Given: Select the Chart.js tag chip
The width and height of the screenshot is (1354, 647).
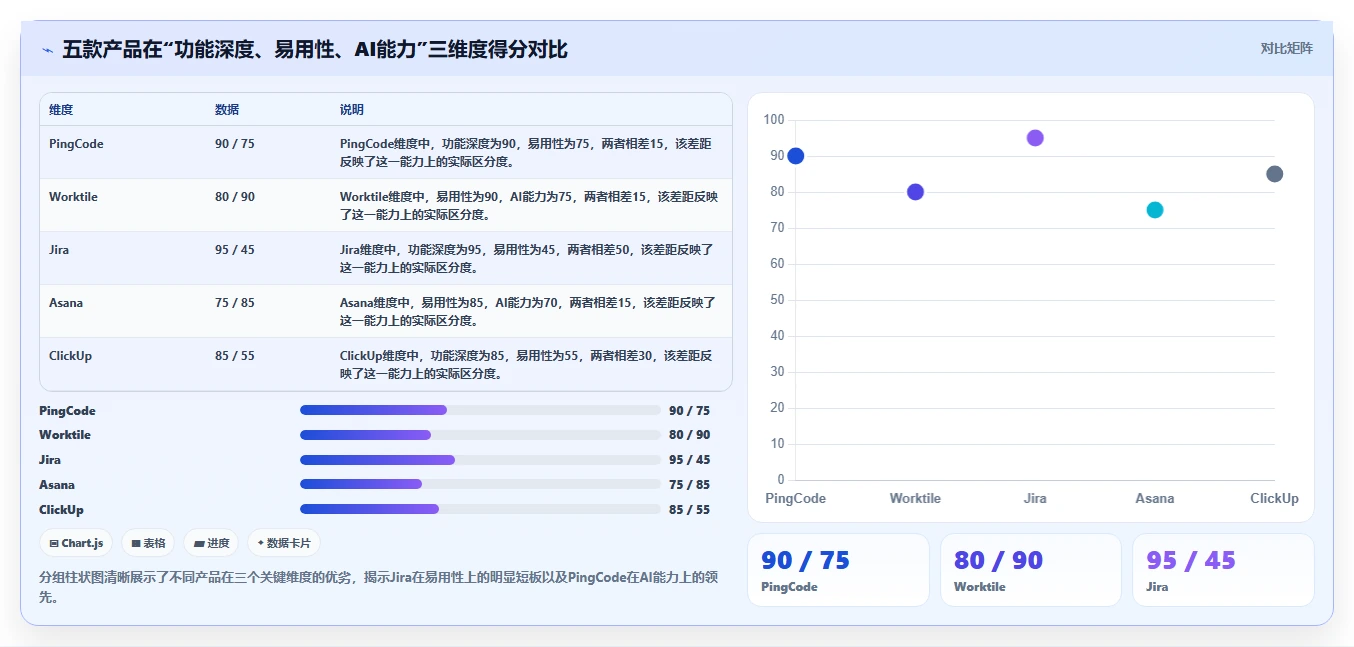Looking at the screenshot, I should click(x=76, y=543).
